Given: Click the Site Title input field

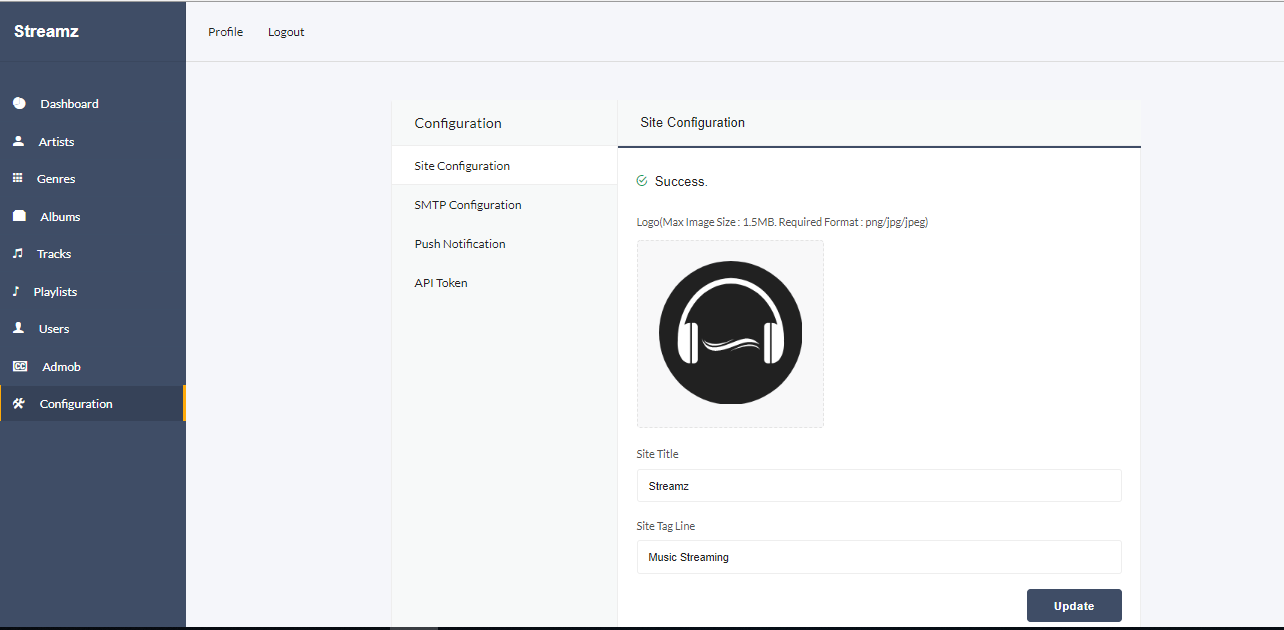Looking at the screenshot, I should point(878,486).
